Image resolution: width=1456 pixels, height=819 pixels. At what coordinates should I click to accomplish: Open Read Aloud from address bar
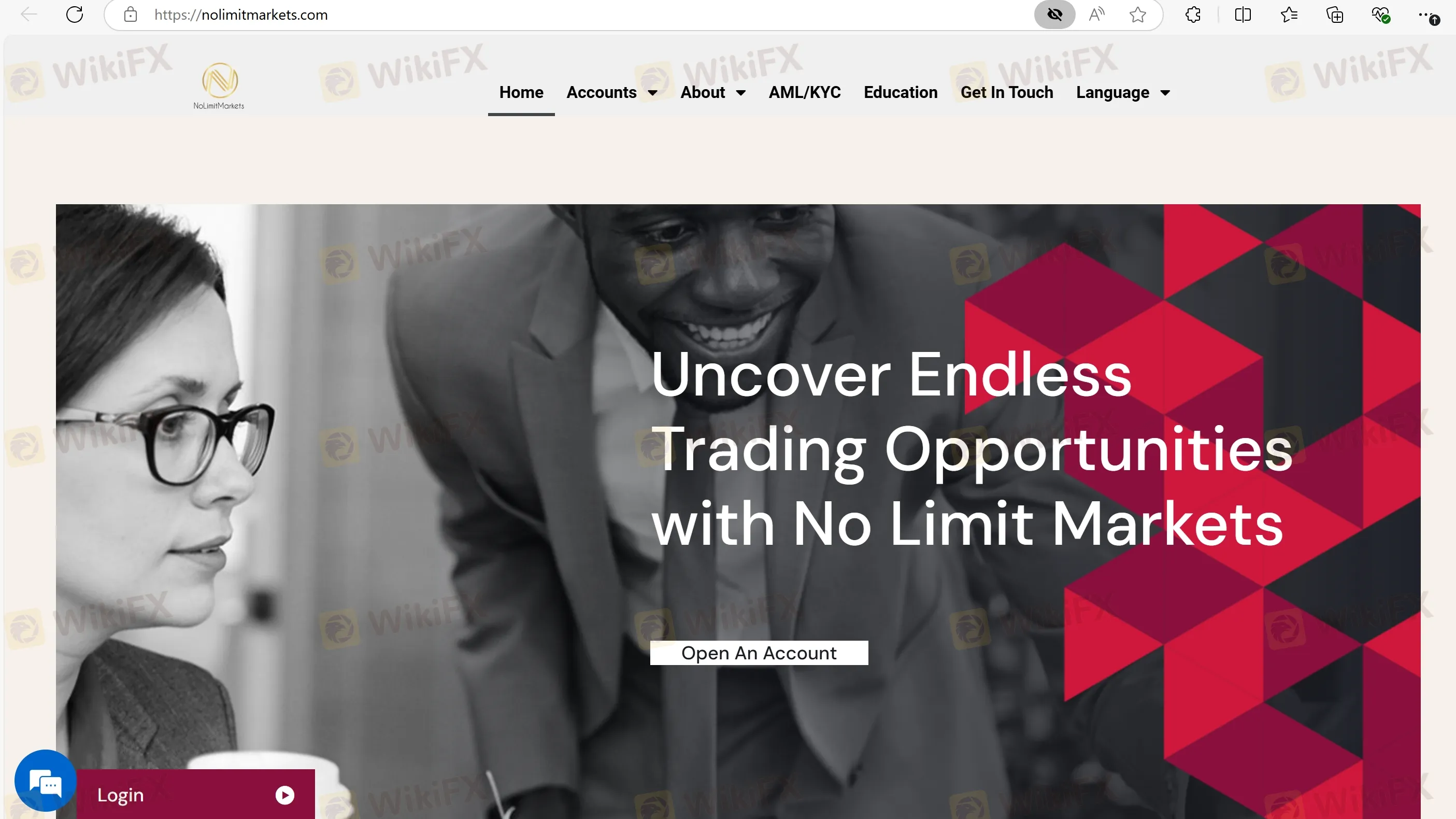pos(1096,15)
